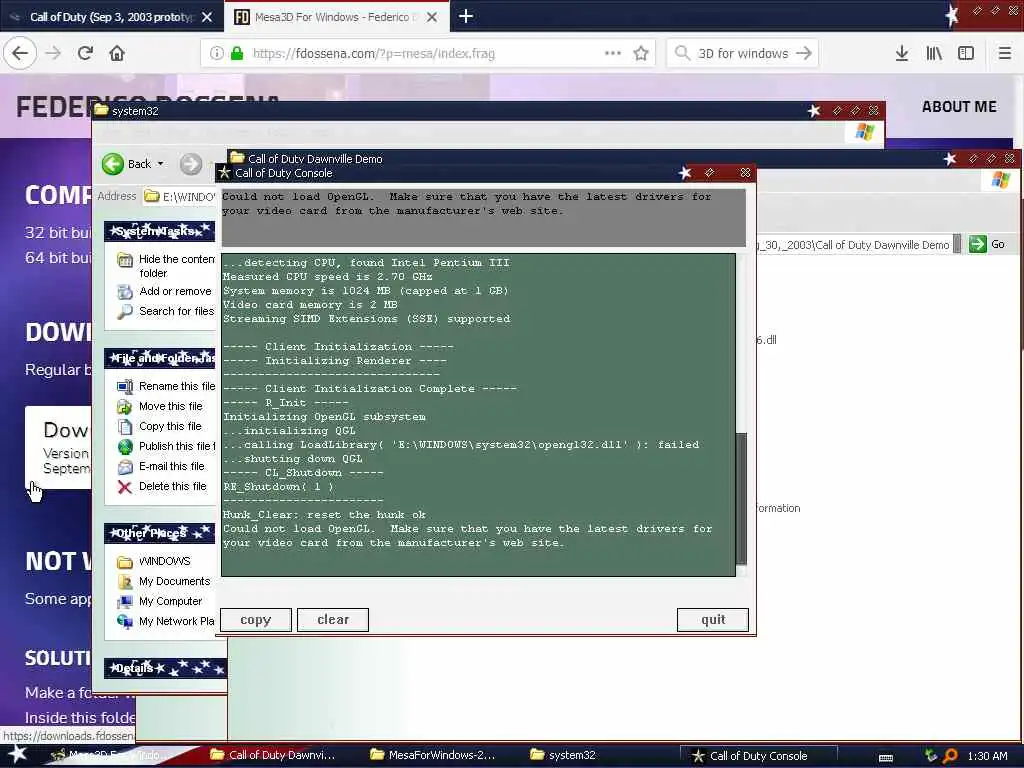Image resolution: width=1024 pixels, height=768 pixels.
Task: Open the Firefox library icon
Action: [934, 54]
